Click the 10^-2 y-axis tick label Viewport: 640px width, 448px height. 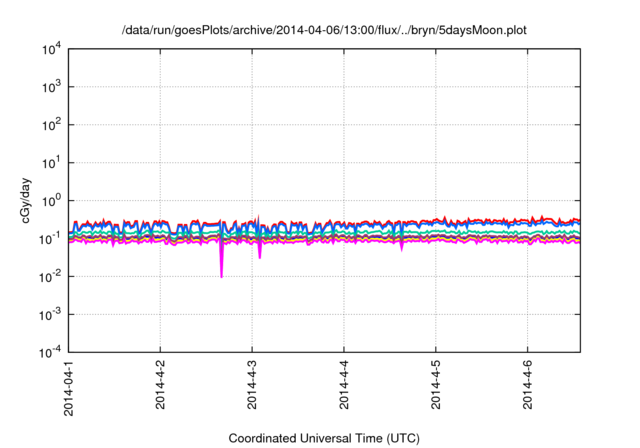pos(50,277)
